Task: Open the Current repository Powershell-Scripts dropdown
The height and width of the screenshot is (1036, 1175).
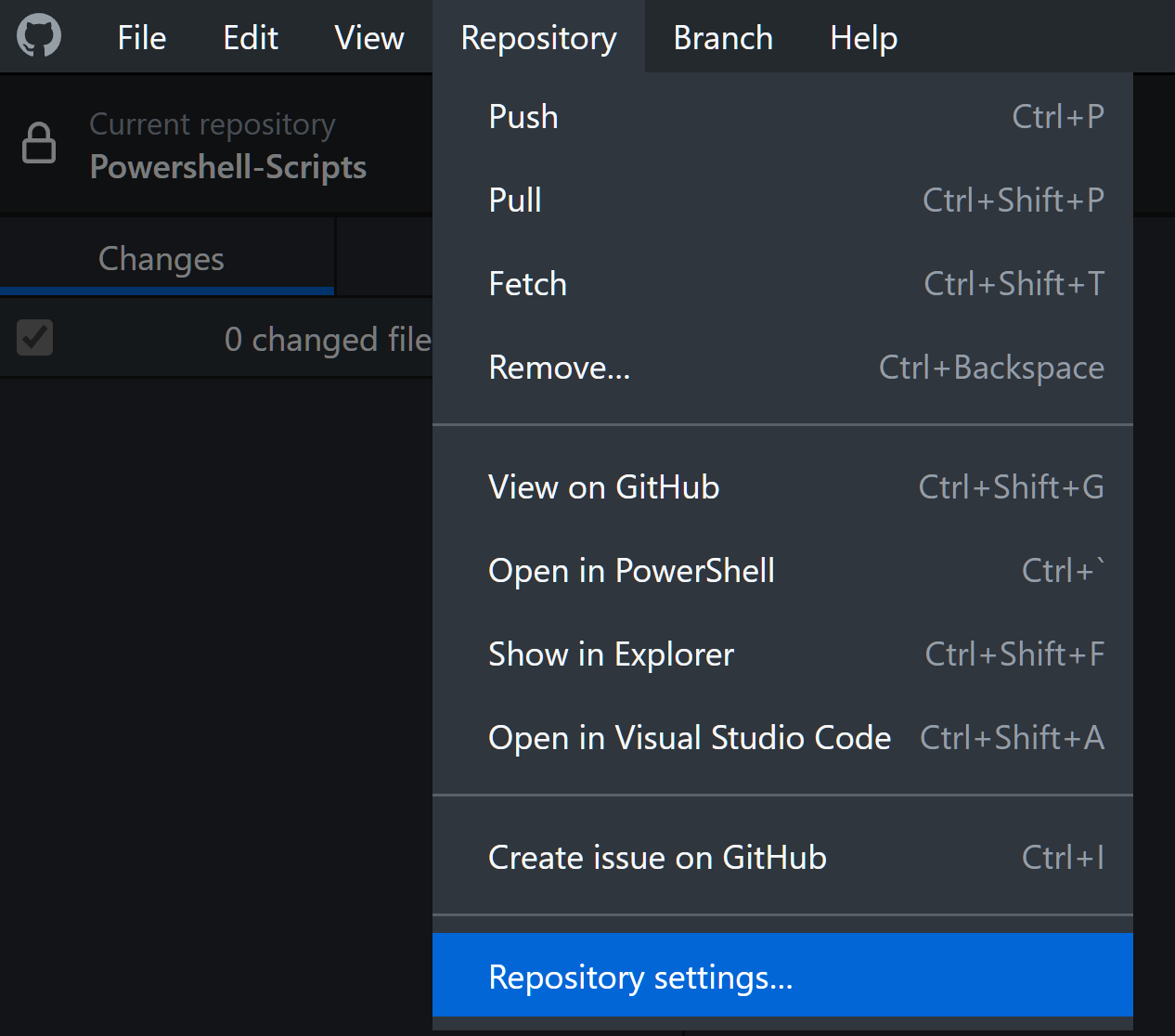Action: pos(216,144)
